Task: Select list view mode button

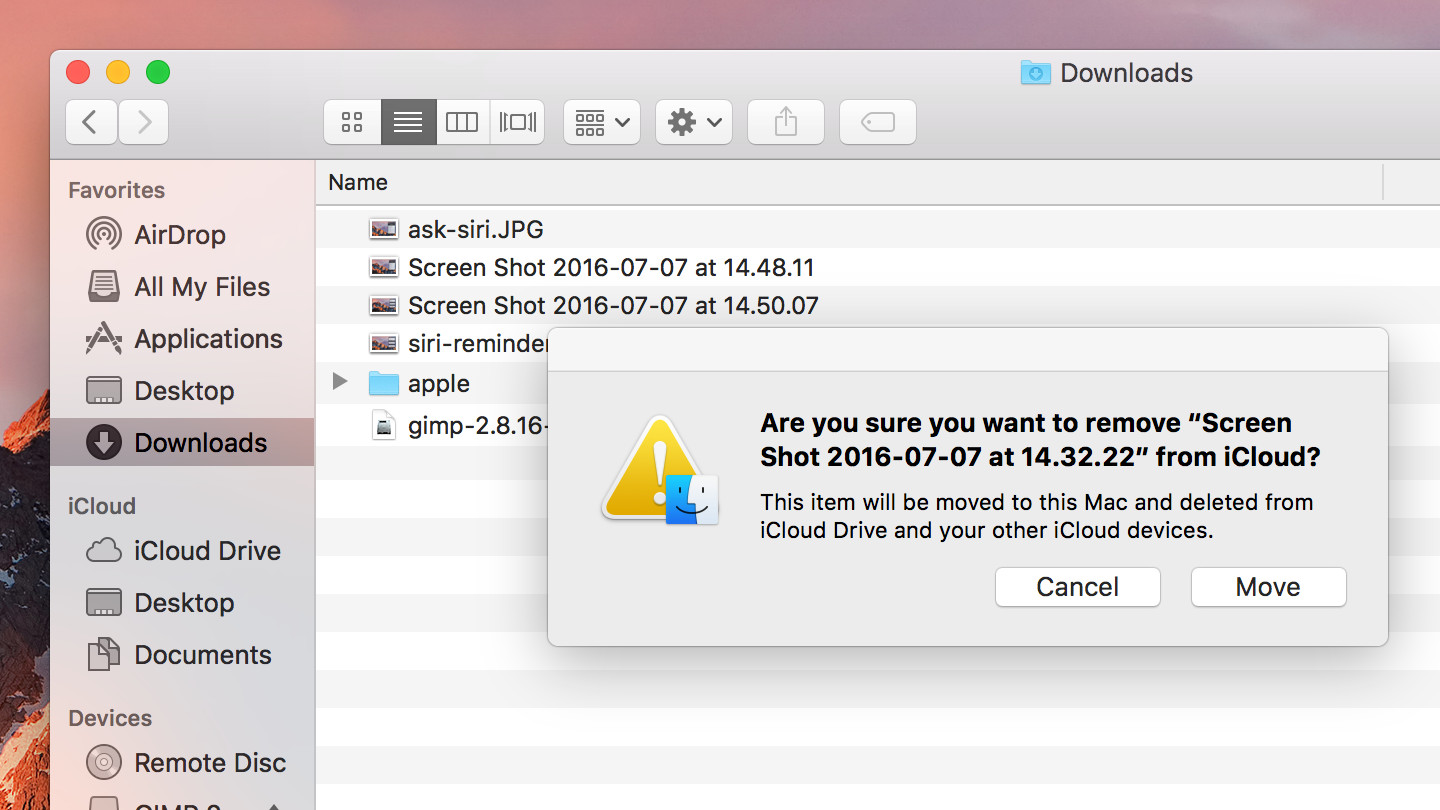Action: (408, 122)
